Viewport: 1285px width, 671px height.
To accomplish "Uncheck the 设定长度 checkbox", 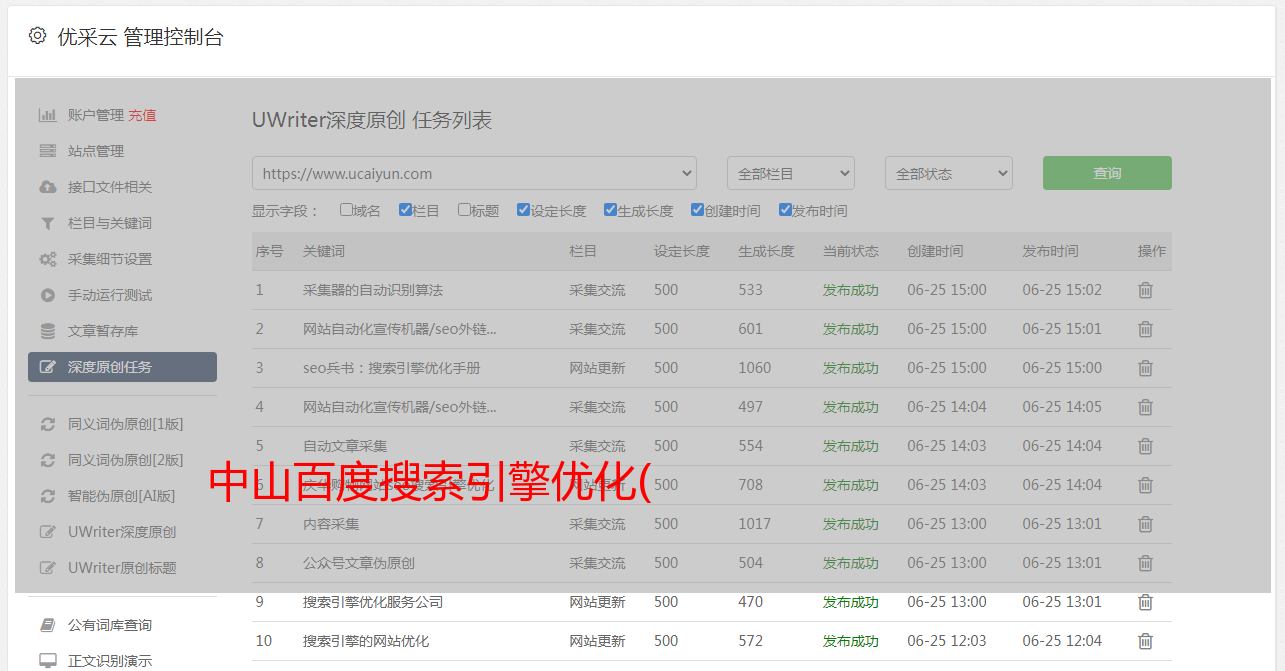I will pyautogui.click(x=523, y=210).
